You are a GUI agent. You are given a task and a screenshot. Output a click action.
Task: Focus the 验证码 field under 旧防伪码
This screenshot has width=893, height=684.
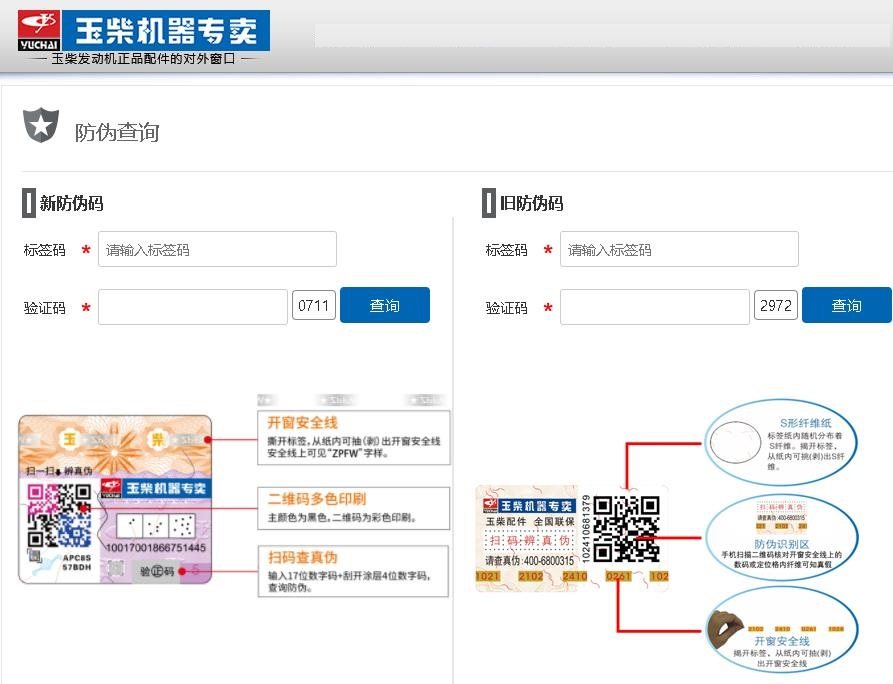click(x=654, y=307)
